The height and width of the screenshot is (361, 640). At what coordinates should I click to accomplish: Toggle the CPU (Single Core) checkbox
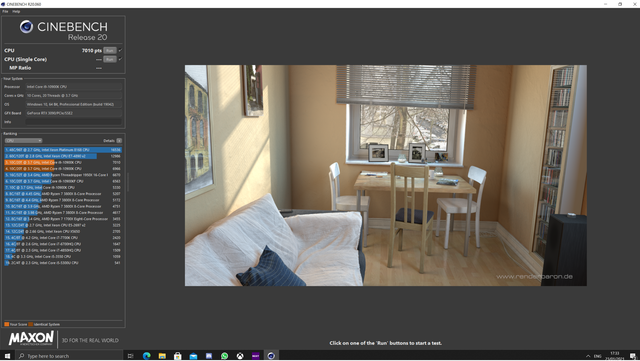(x=120, y=59)
